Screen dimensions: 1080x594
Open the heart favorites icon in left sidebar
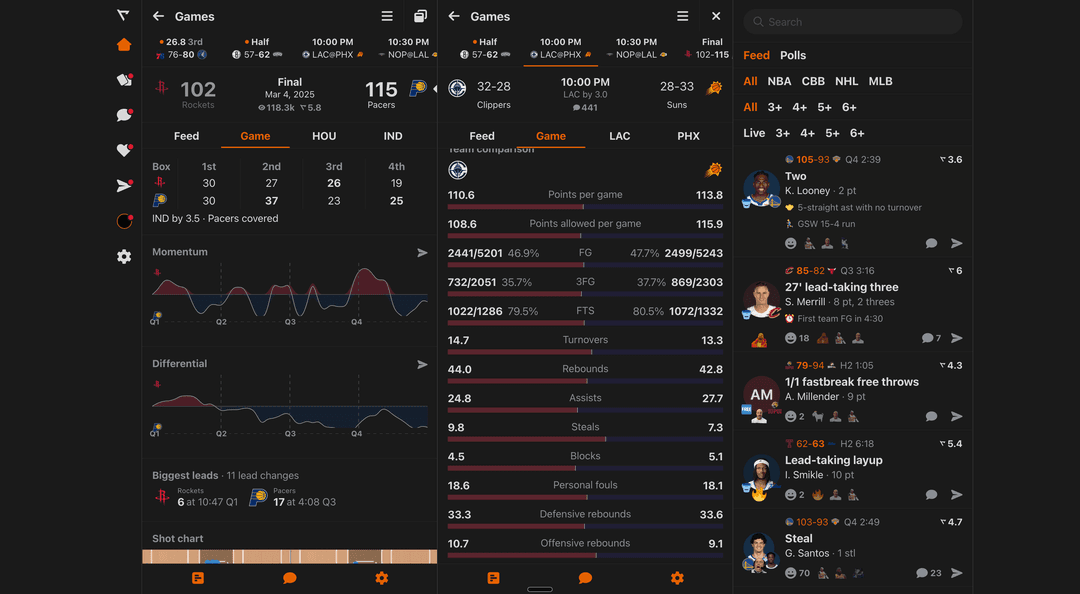(x=124, y=150)
